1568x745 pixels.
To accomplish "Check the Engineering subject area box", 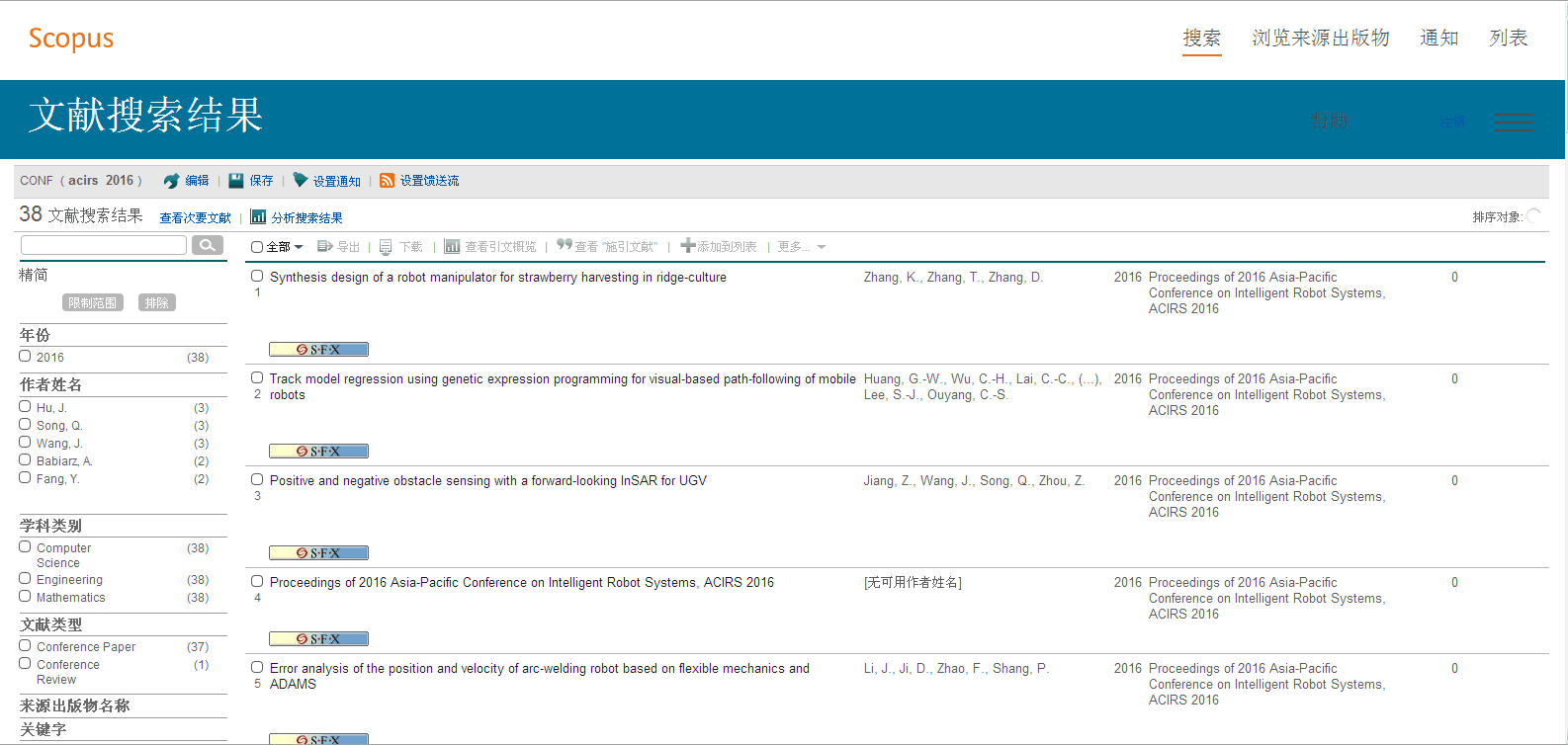I will pos(25,578).
